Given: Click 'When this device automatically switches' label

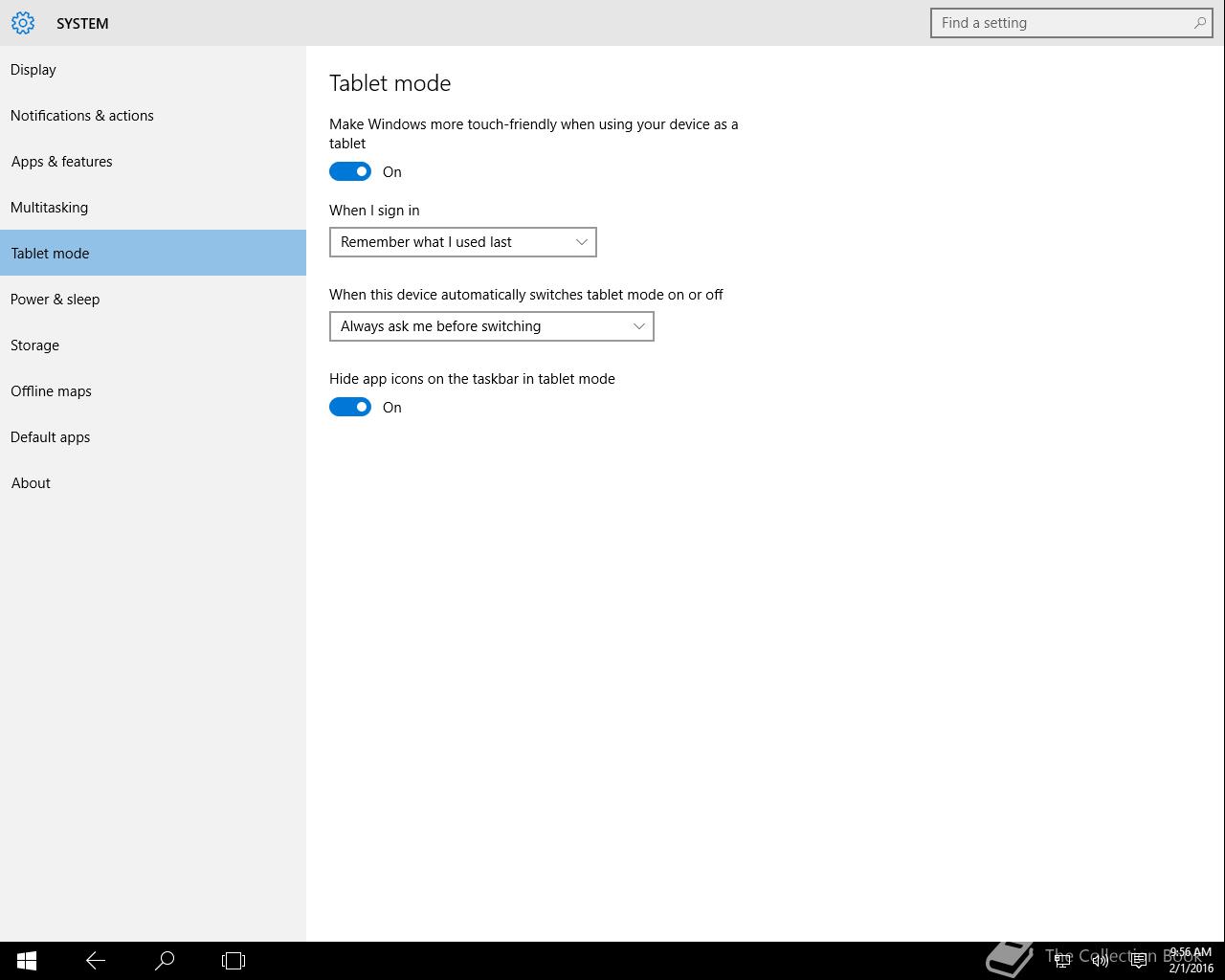Looking at the screenshot, I should point(526,295).
